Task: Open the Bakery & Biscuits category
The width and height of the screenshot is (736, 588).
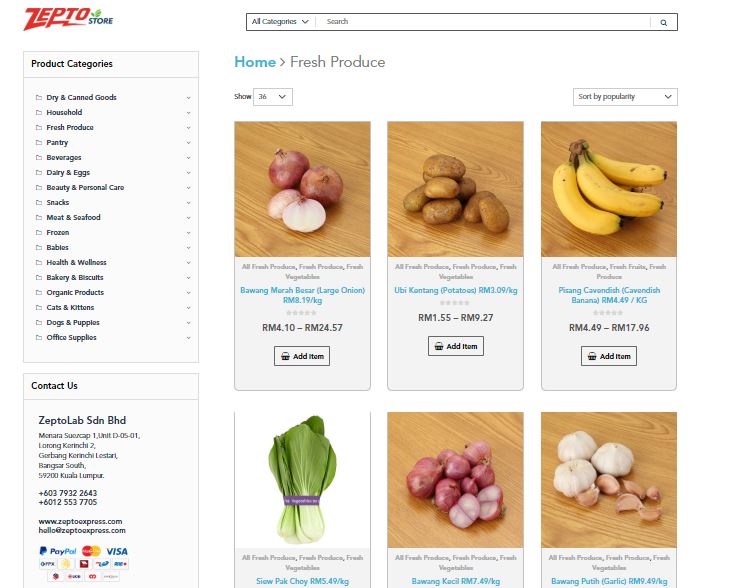Action: click(x=75, y=277)
